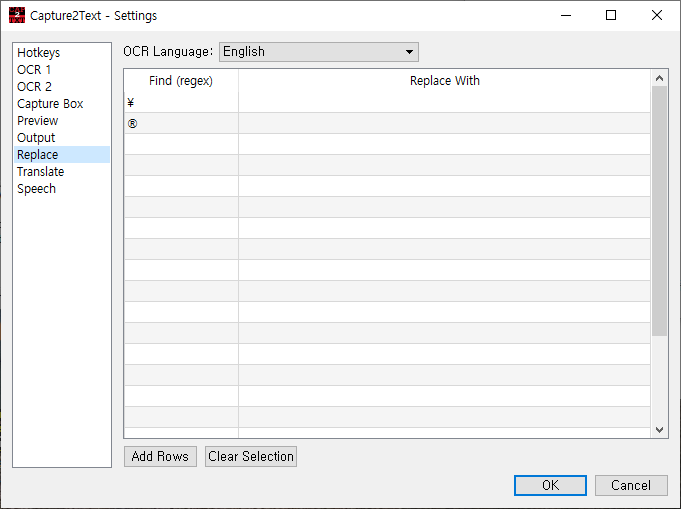This screenshot has height=509, width=681.
Task: Click the Add Rows button
Action: coord(160,456)
